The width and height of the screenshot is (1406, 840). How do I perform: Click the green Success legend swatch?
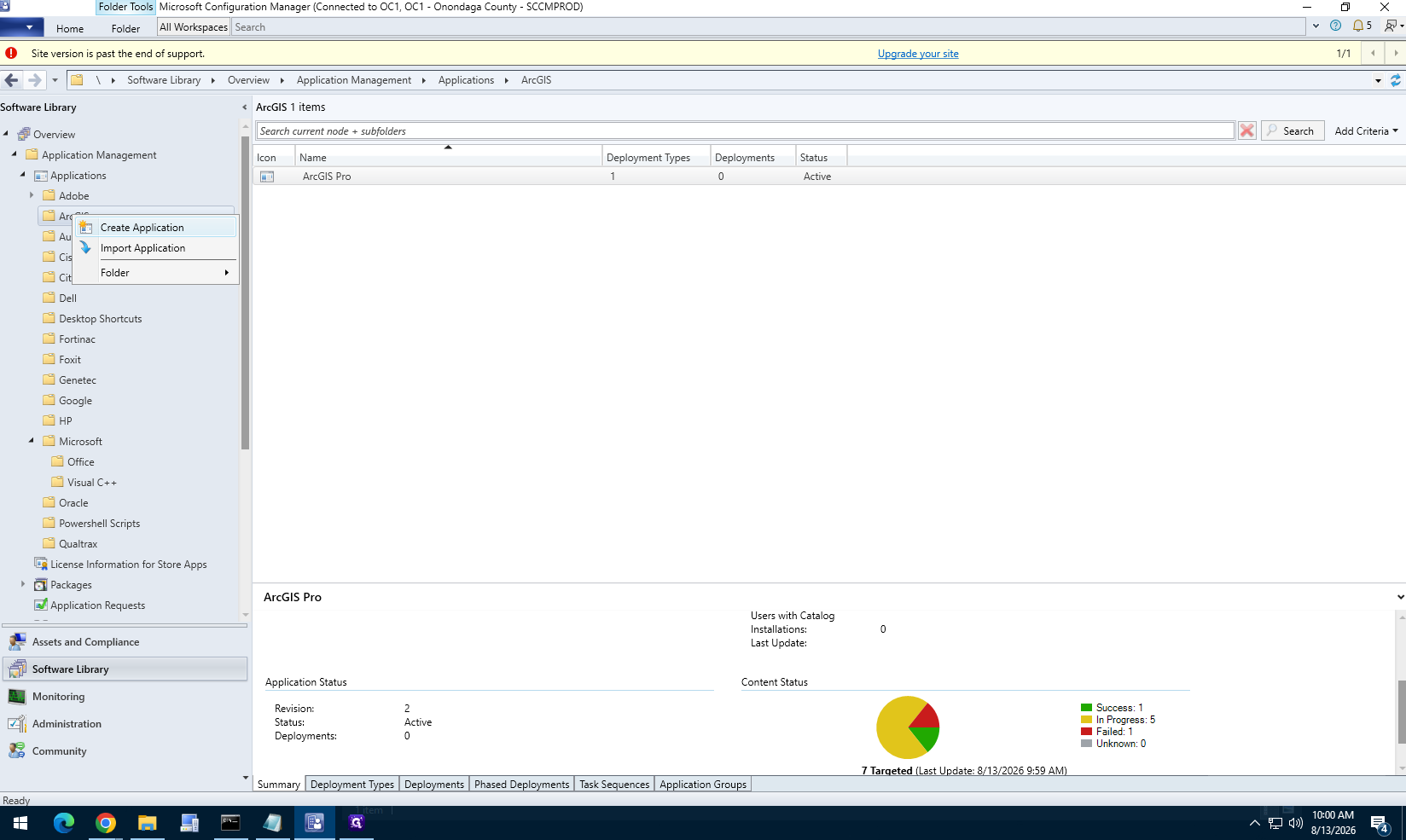1086,708
